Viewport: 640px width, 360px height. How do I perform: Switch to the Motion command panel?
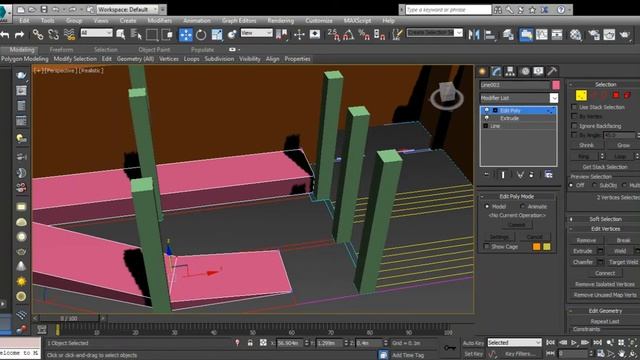pos(524,71)
